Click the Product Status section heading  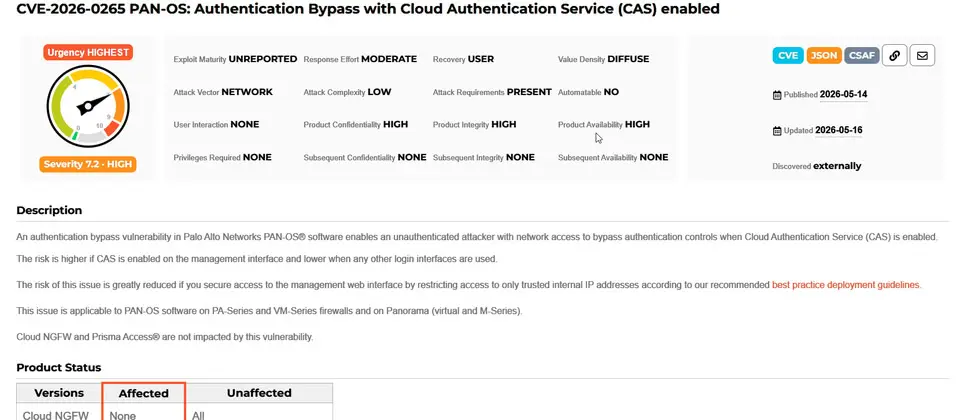(59, 367)
